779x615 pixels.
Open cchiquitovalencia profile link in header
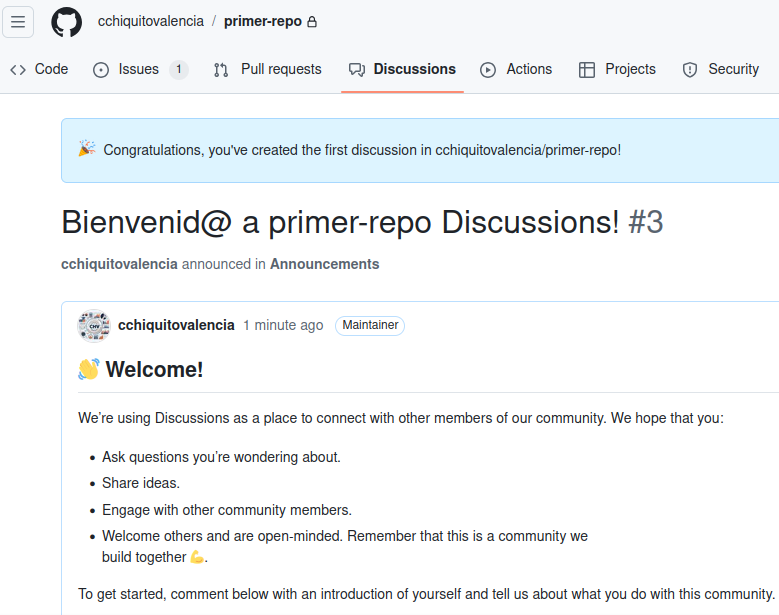tap(151, 21)
